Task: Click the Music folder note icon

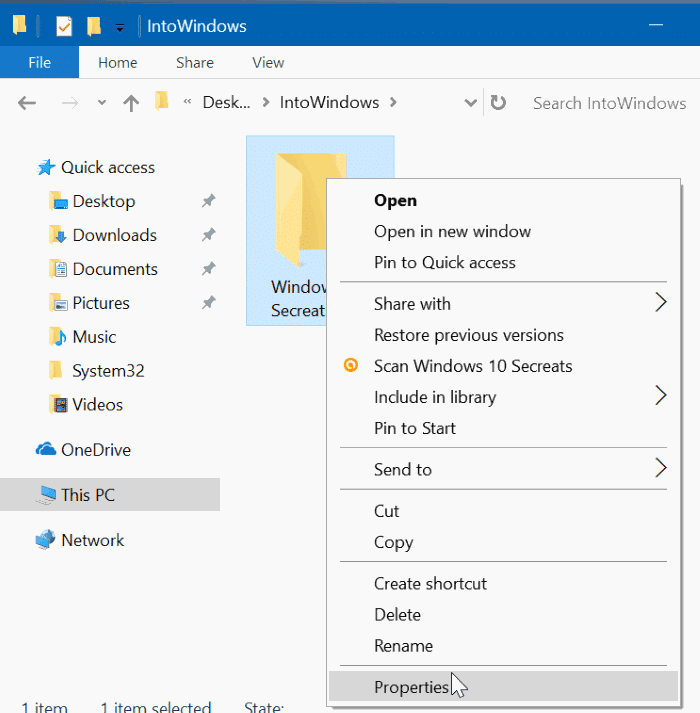Action: coord(57,336)
